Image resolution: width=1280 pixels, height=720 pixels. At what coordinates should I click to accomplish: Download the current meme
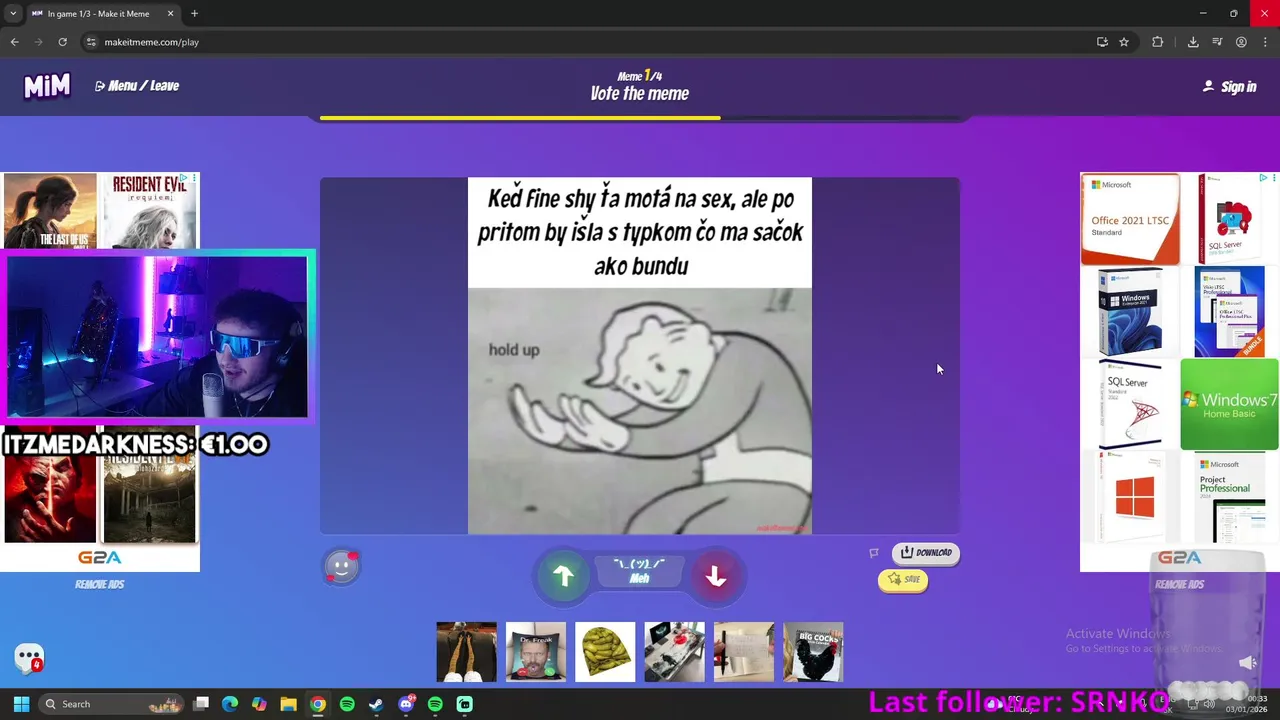pos(926,552)
